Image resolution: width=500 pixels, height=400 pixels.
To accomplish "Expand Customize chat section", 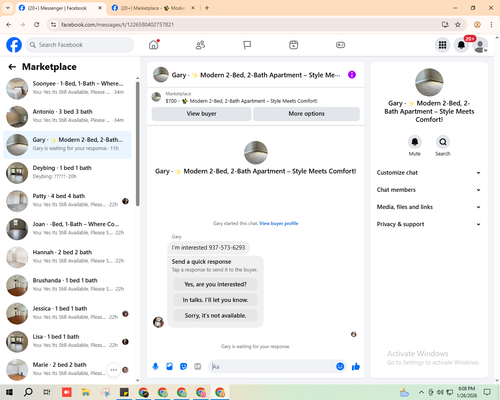I will pyautogui.click(x=429, y=173).
